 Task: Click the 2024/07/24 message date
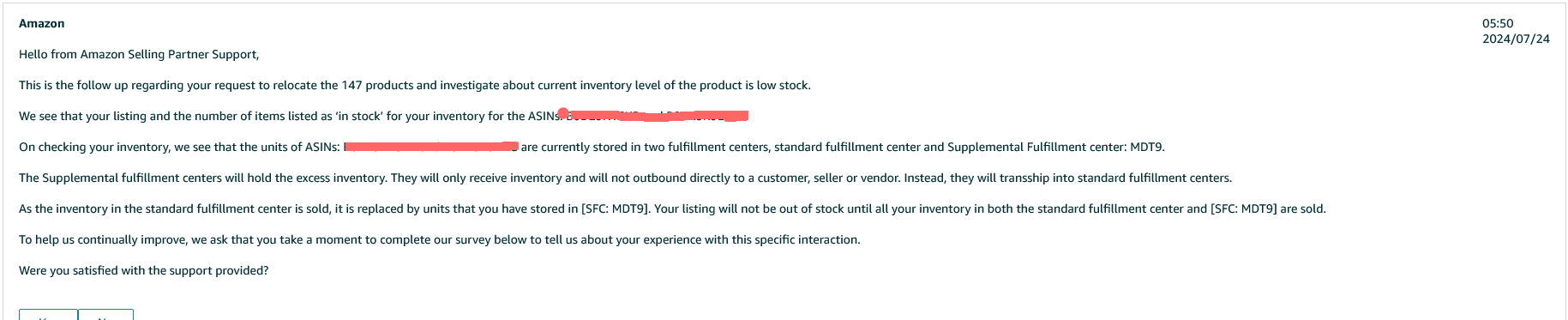coord(1516,39)
